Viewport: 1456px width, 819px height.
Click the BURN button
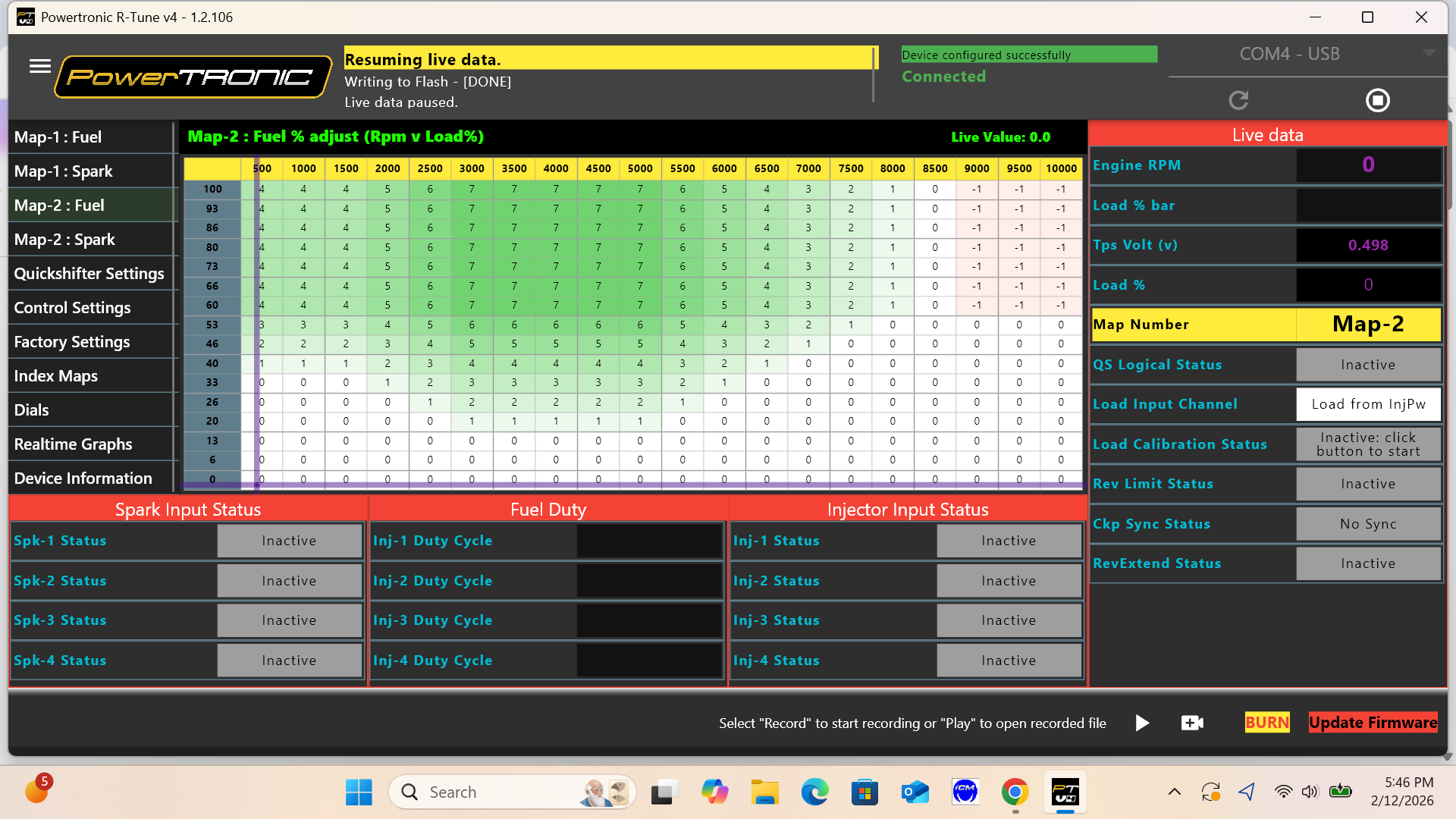point(1266,723)
